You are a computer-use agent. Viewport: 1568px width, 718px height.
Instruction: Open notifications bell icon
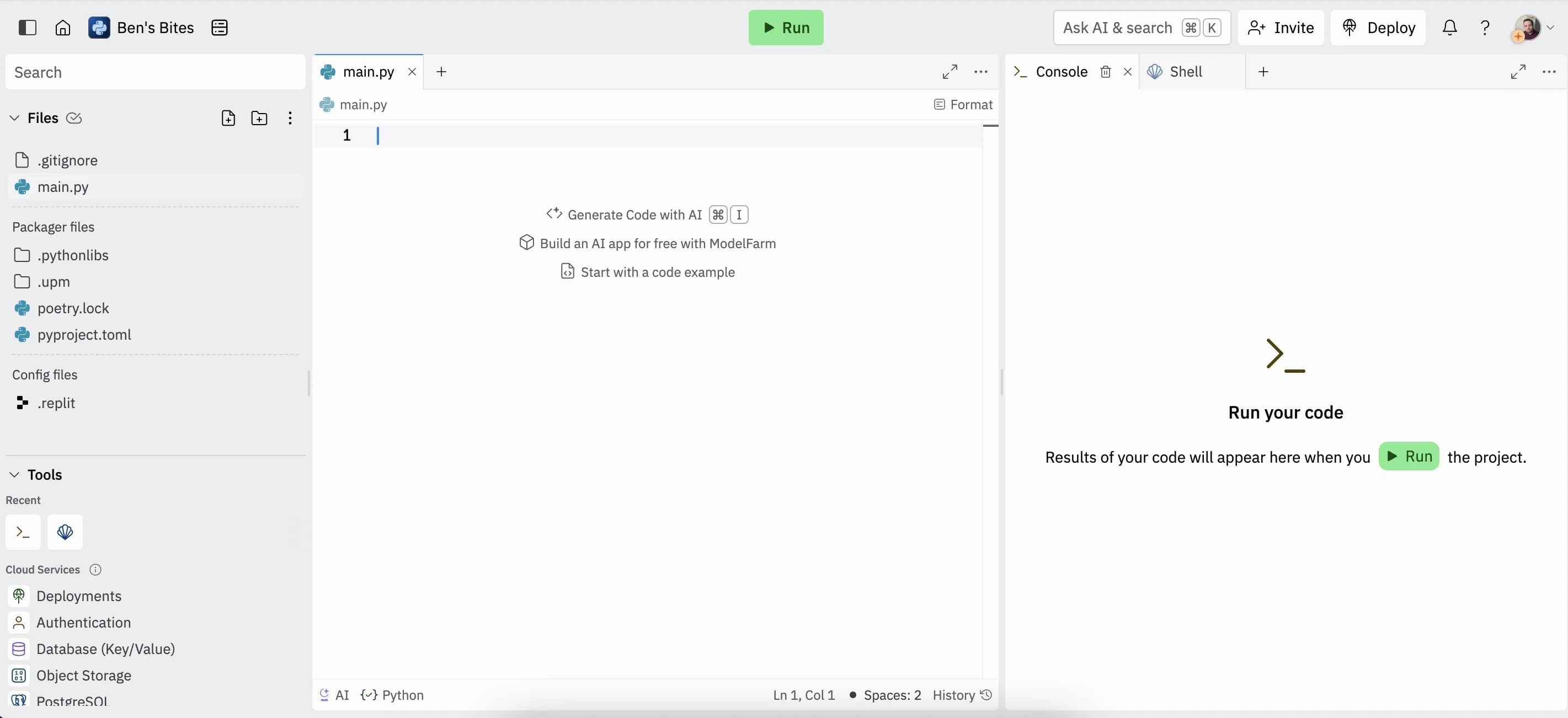point(1449,28)
